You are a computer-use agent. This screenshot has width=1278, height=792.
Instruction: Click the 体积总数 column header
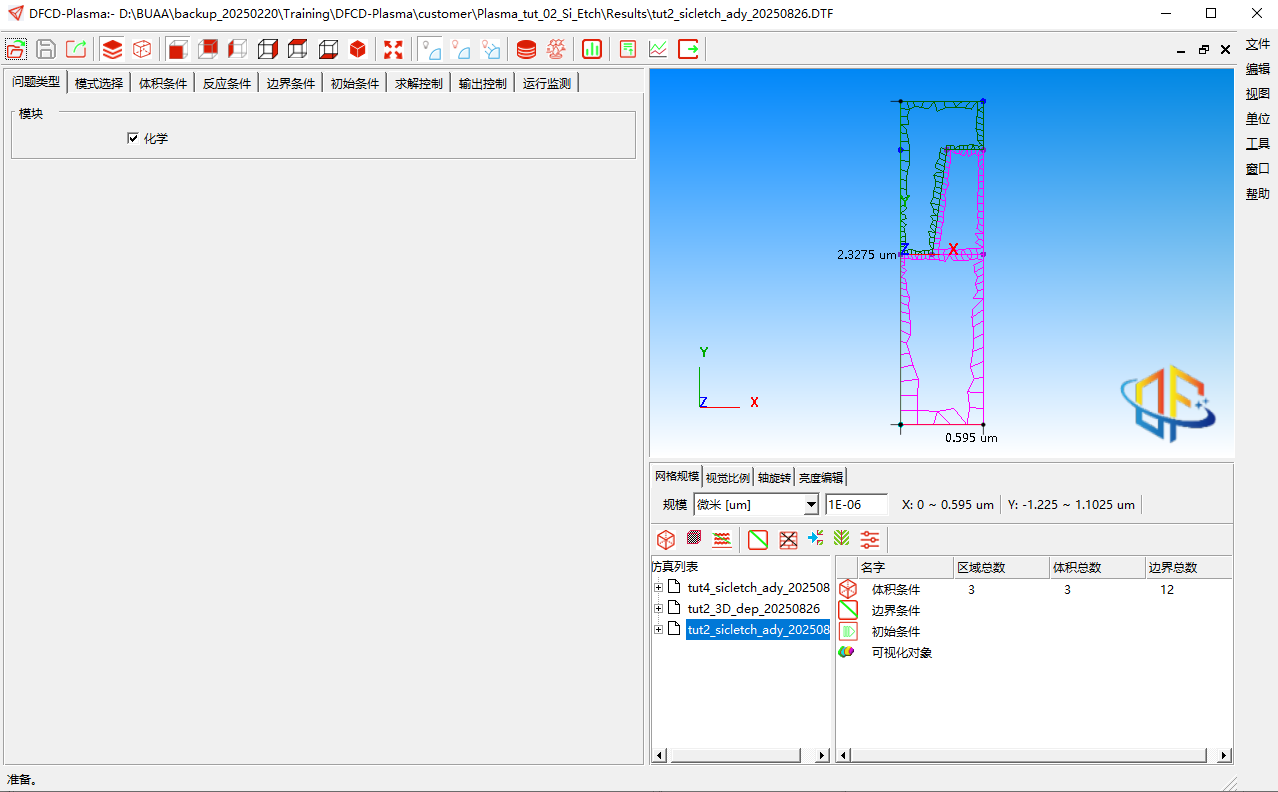1077,567
